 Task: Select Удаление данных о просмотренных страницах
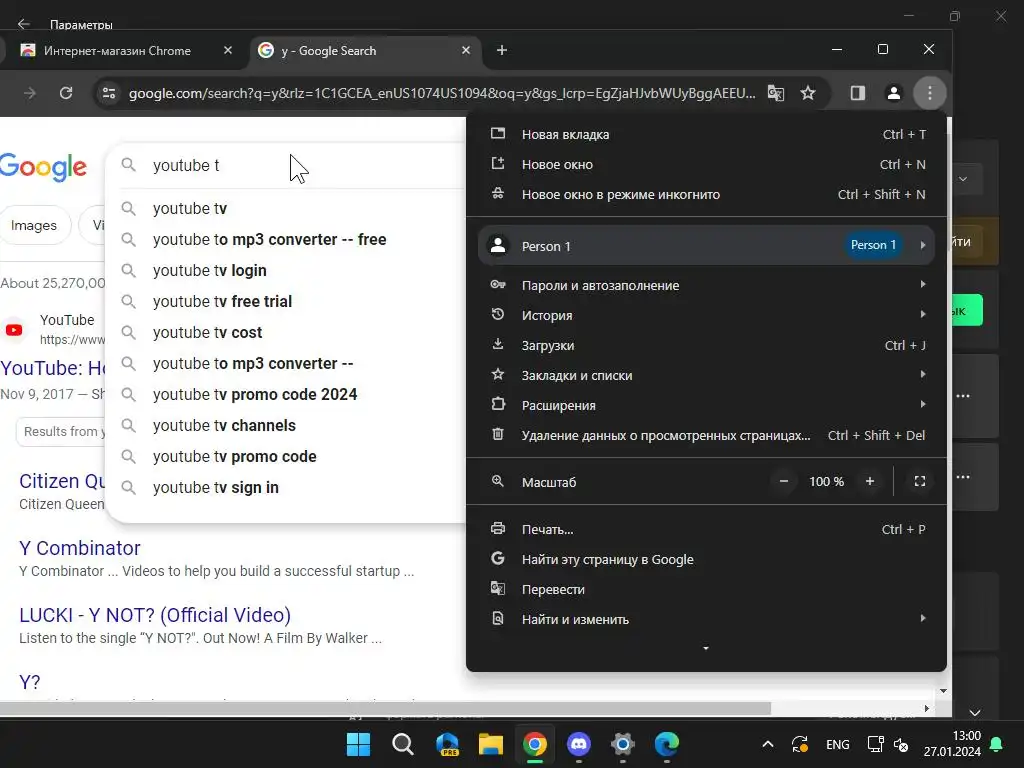[707, 436]
